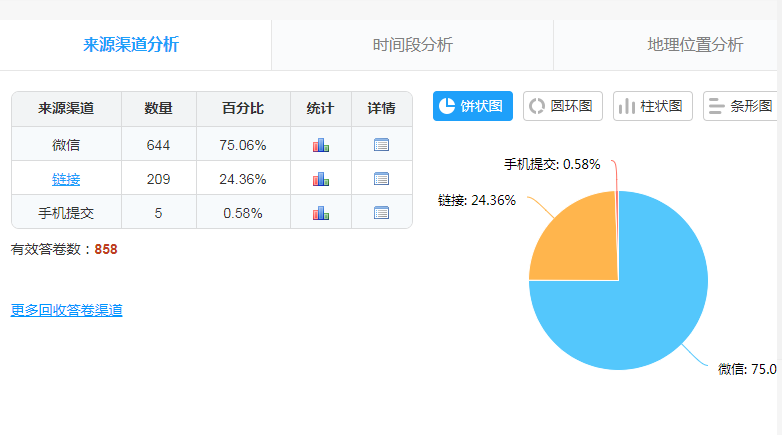Open statistics chart icon for 微信 row
The width and height of the screenshot is (782, 435).
[x=320, y=145]
